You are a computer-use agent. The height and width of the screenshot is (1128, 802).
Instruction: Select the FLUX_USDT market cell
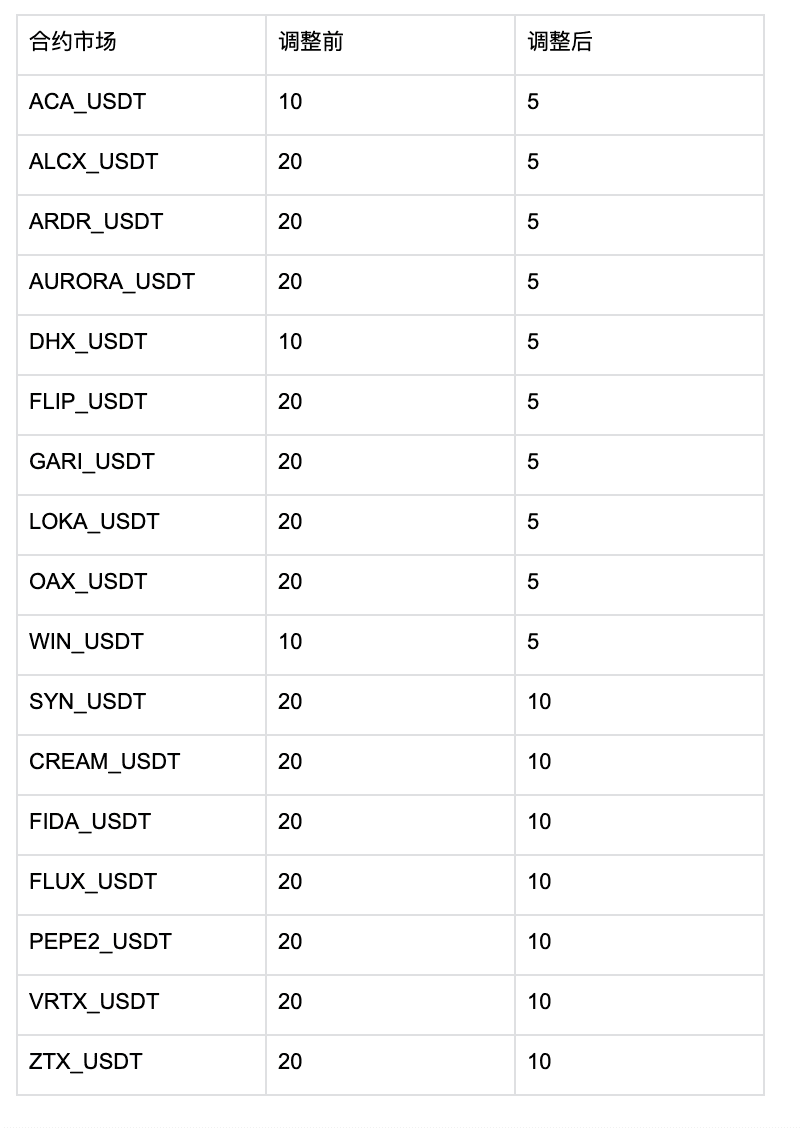[93, 882]
